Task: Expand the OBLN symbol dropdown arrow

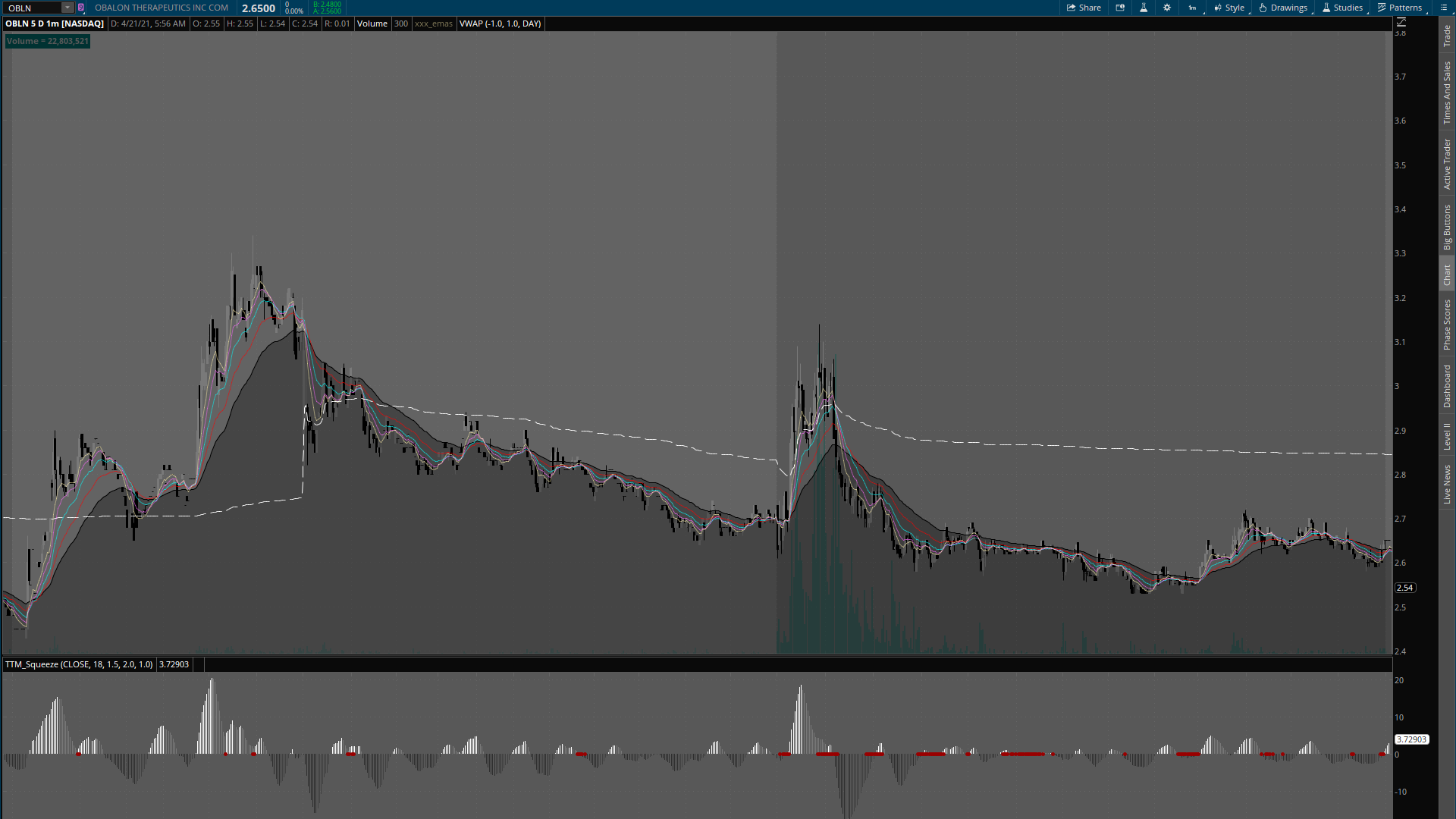Action: [67, 8]
